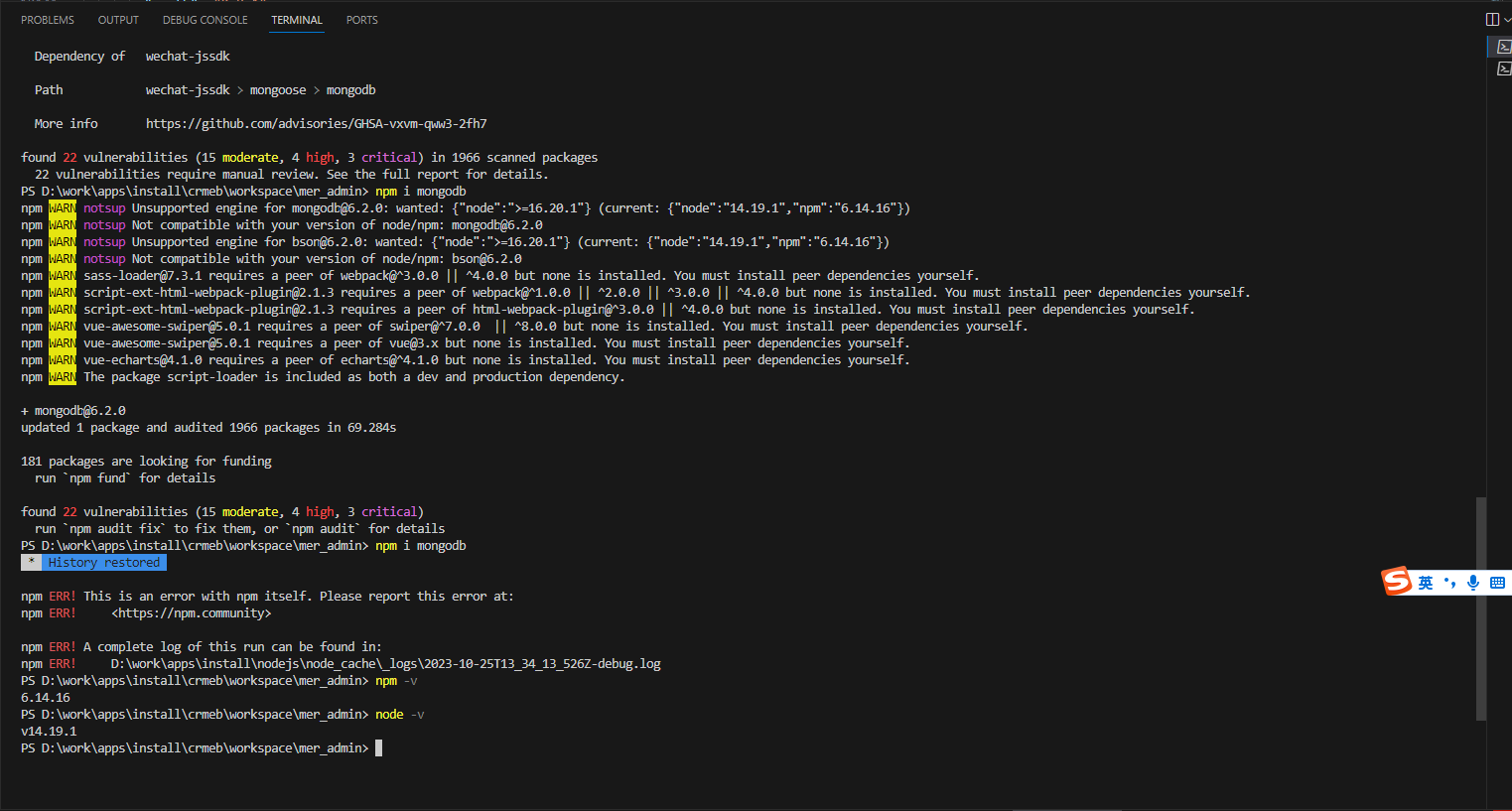Place cursor at the last terminal prompt
This screenshot has width=1512, height=811.
tap(378, 748)
